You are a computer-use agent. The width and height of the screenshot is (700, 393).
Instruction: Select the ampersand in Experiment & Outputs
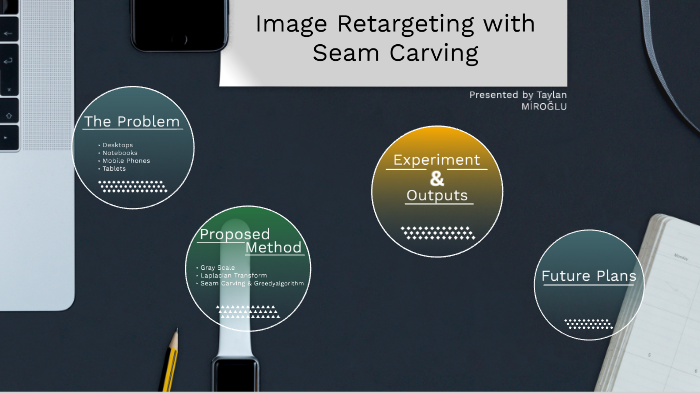point(437,179)
